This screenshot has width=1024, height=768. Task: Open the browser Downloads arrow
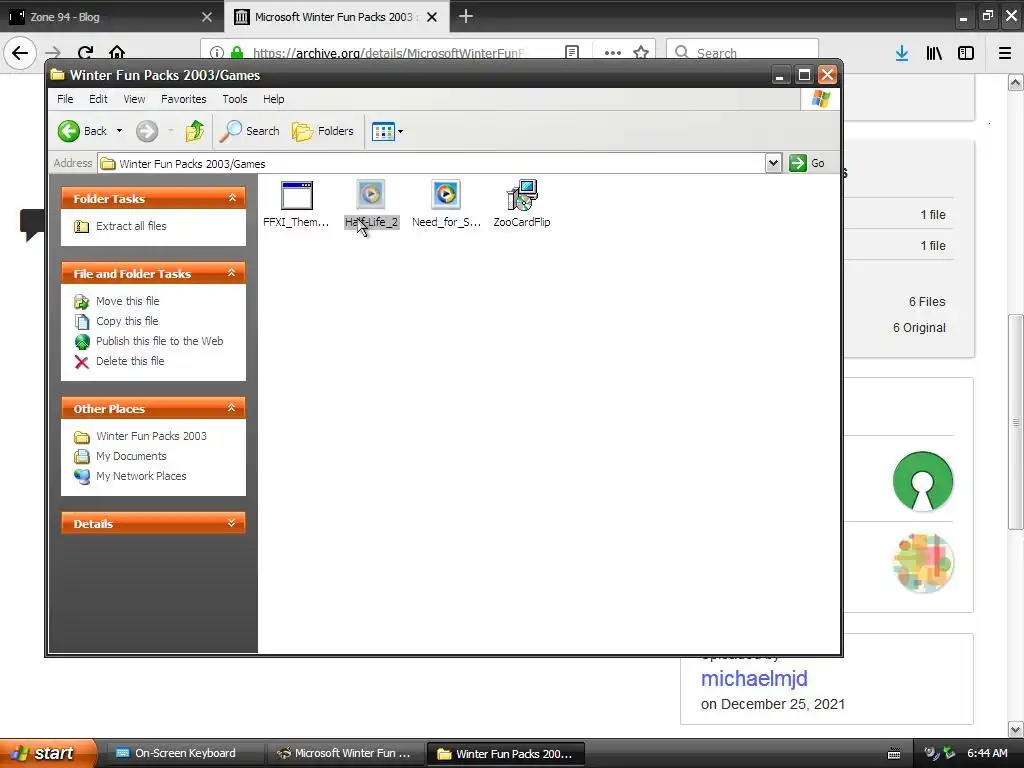pyautogui.click(x=902, y=53)
